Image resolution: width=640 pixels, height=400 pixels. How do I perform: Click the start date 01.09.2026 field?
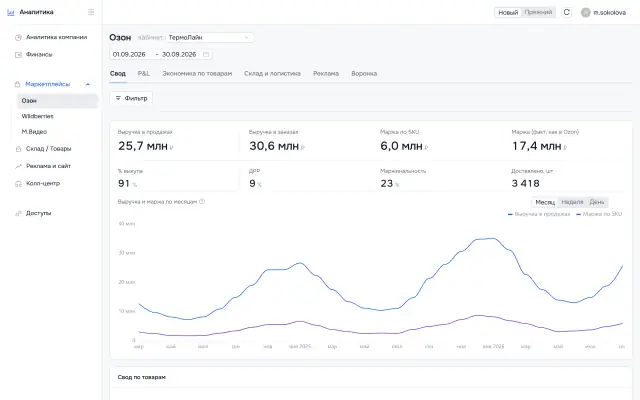[x=129, y=54]
